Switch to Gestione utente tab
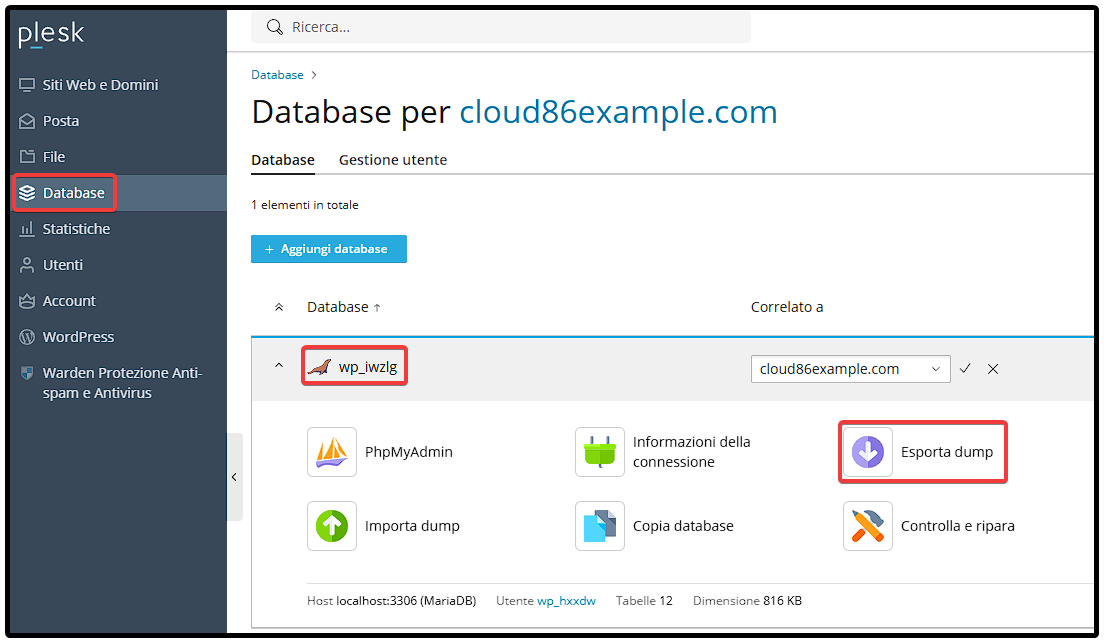Viewport: 1104px width, 643px height. (x=393, y=160)
